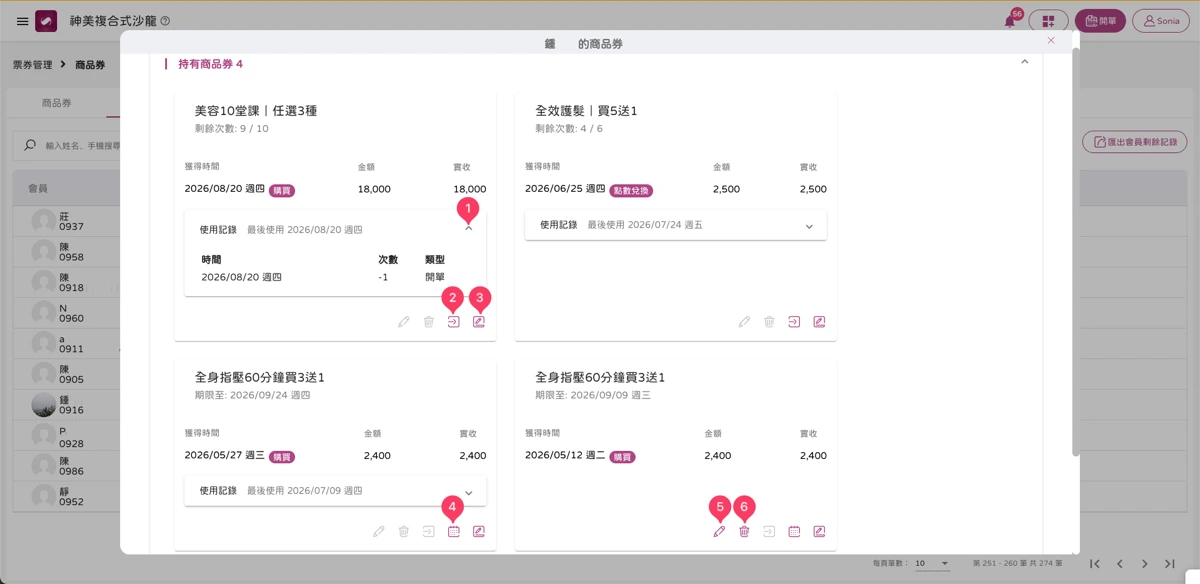The height and width of the screenshot is (584, 1200).
Task: Open calendar for voucher expiring 2026/09/24
Action: (x=454, y=532)
